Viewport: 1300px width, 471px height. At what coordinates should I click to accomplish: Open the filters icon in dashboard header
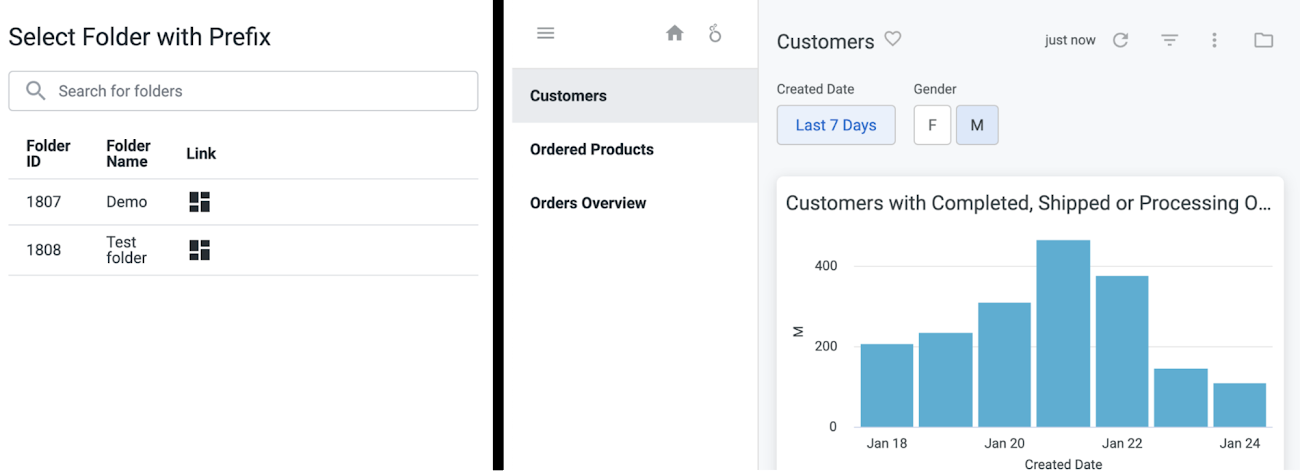pyautogui.click(x=1169, y=40)
